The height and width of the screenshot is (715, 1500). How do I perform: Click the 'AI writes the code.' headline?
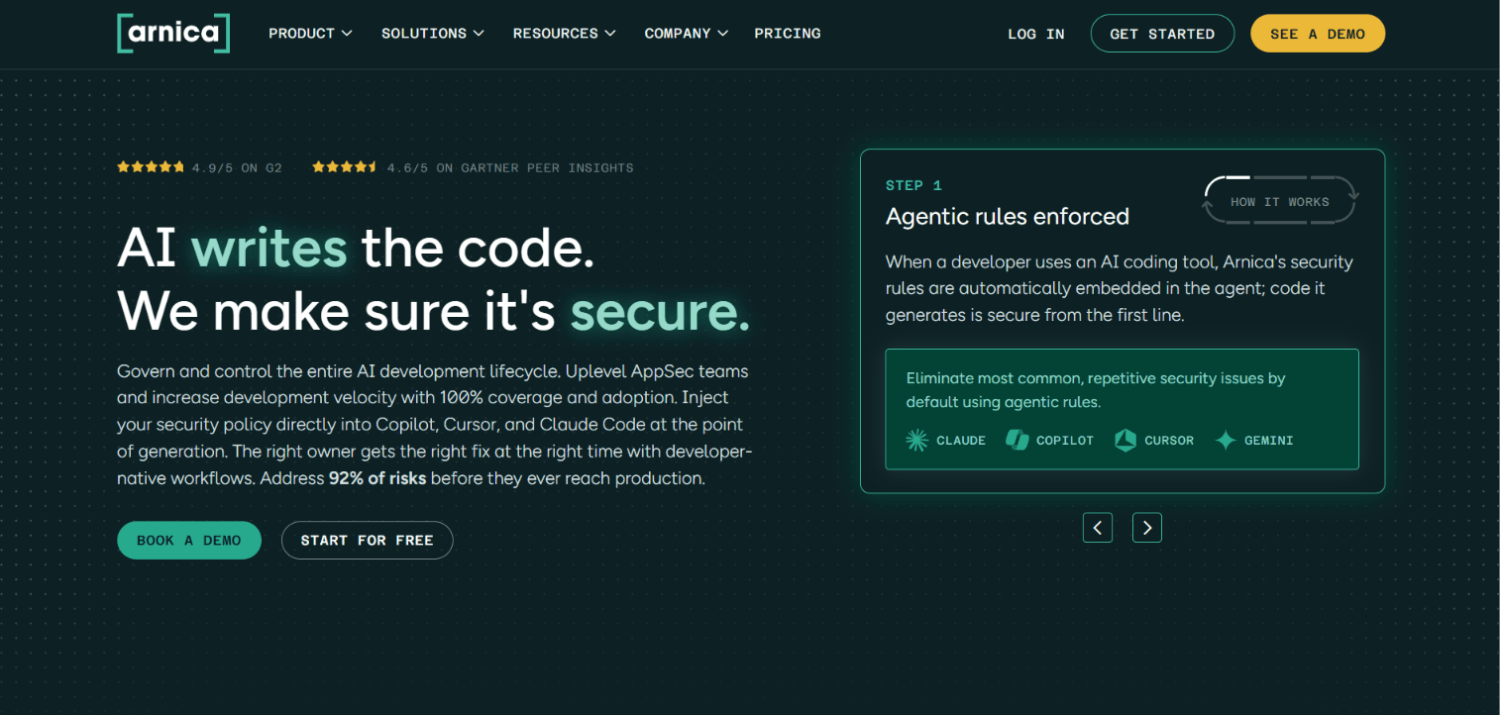click(356, 247)
